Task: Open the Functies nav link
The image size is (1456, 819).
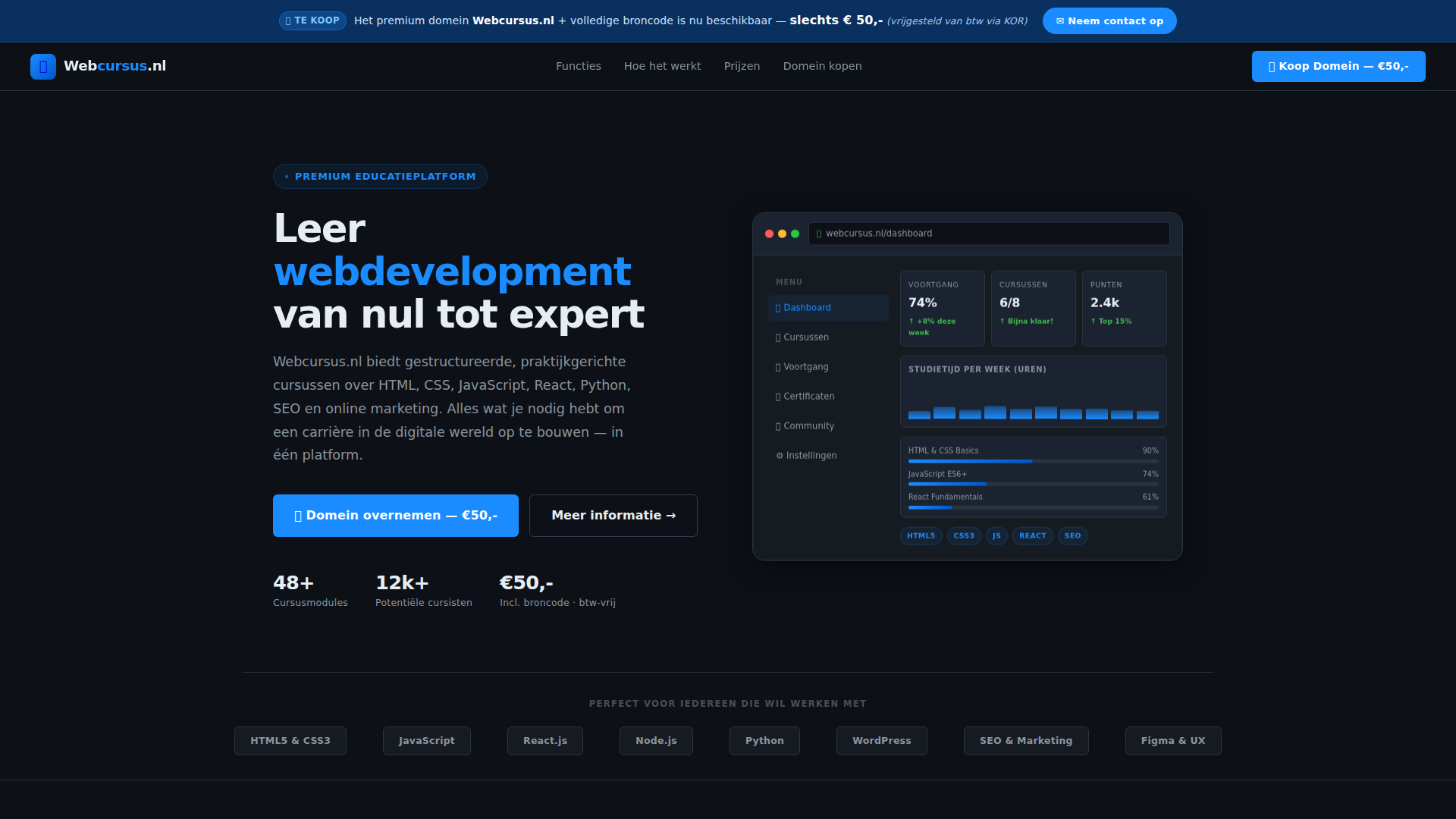Action: tap(579, 66)
